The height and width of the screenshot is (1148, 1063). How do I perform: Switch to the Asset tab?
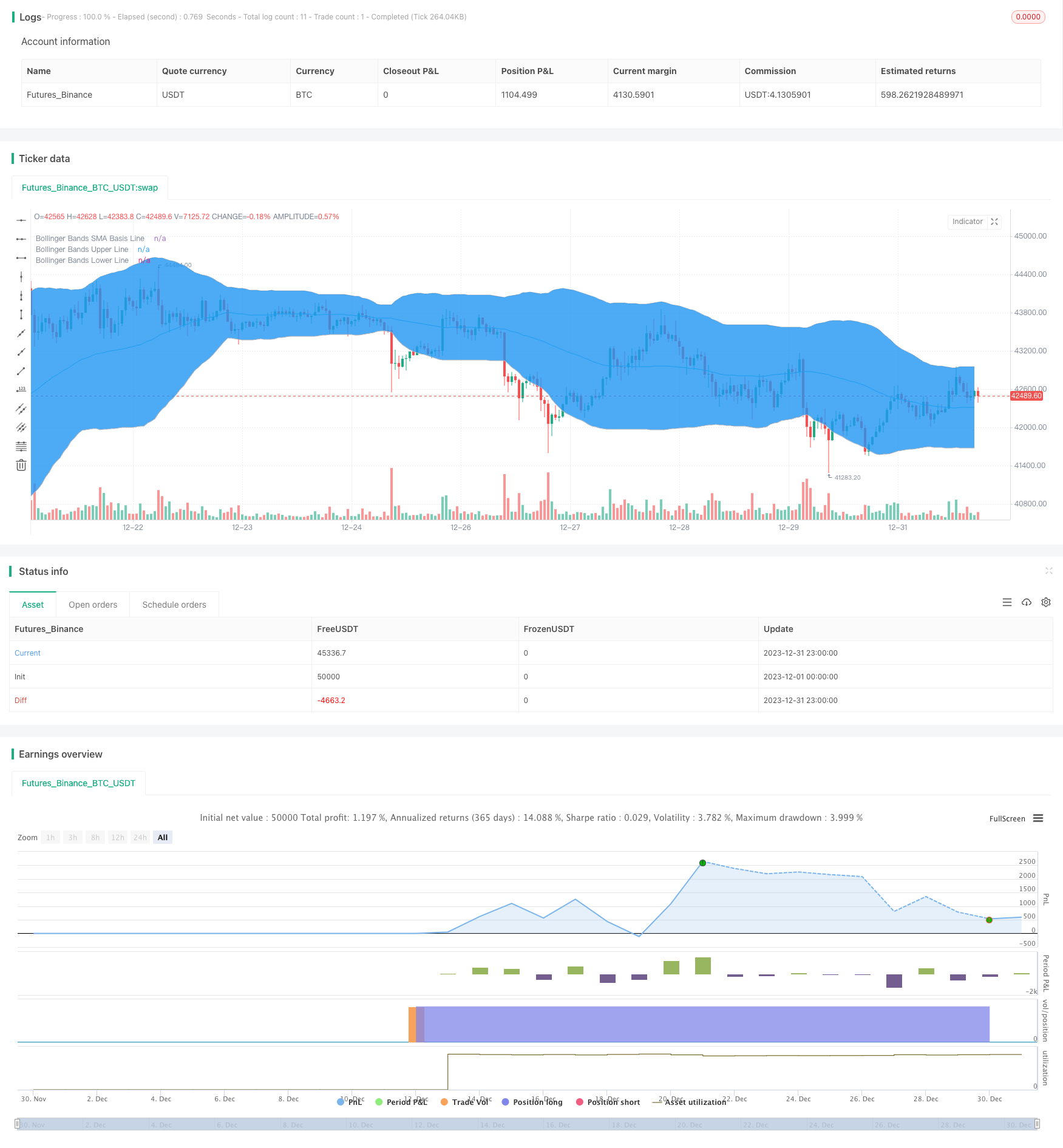click(x=33, y=605)
